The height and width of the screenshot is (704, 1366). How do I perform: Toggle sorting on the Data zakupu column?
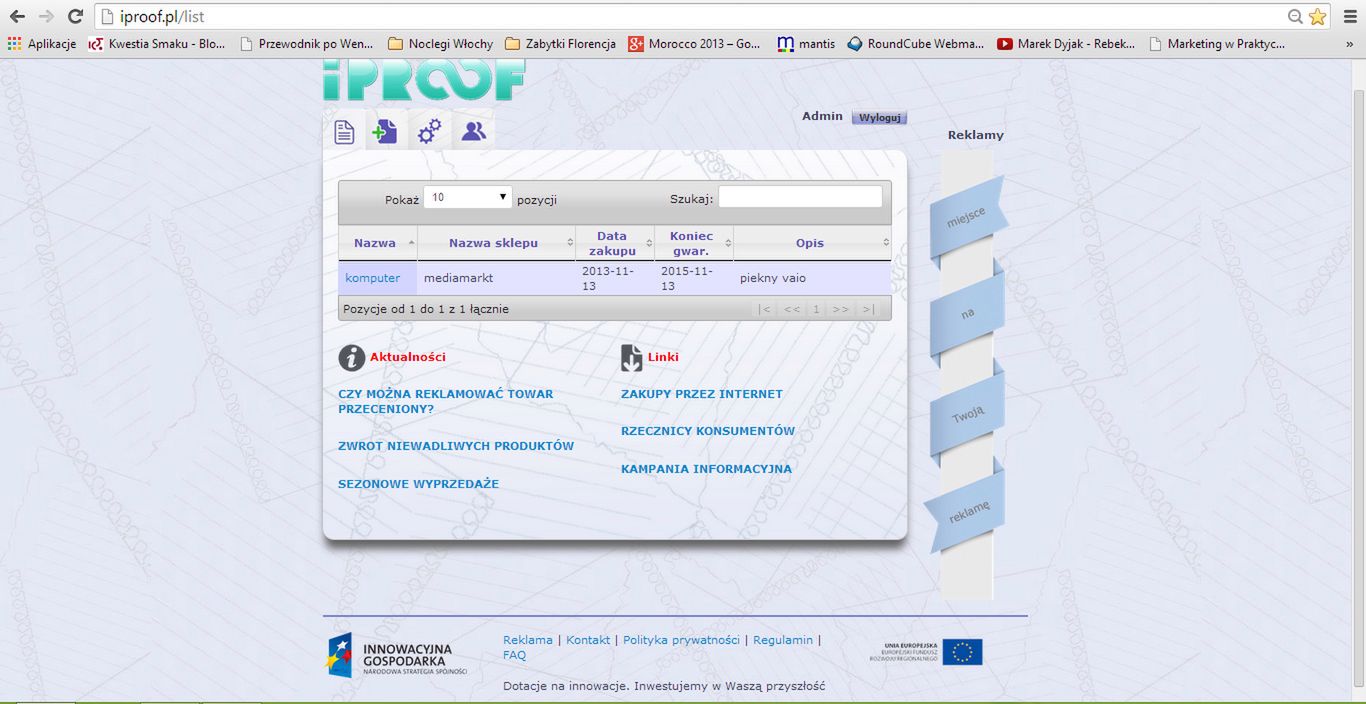(614, 242)
